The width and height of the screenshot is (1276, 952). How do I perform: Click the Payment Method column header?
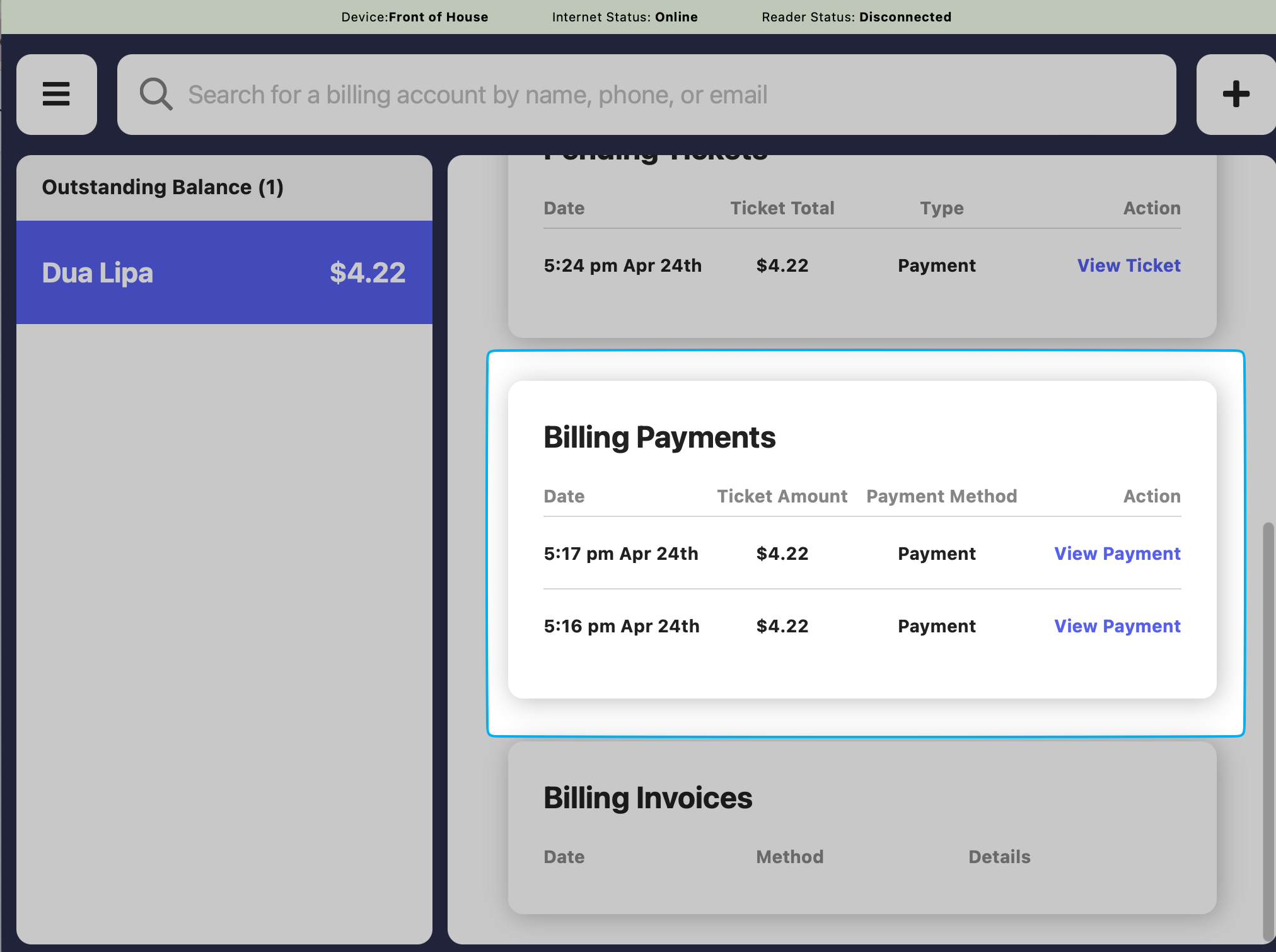[941, 496]
